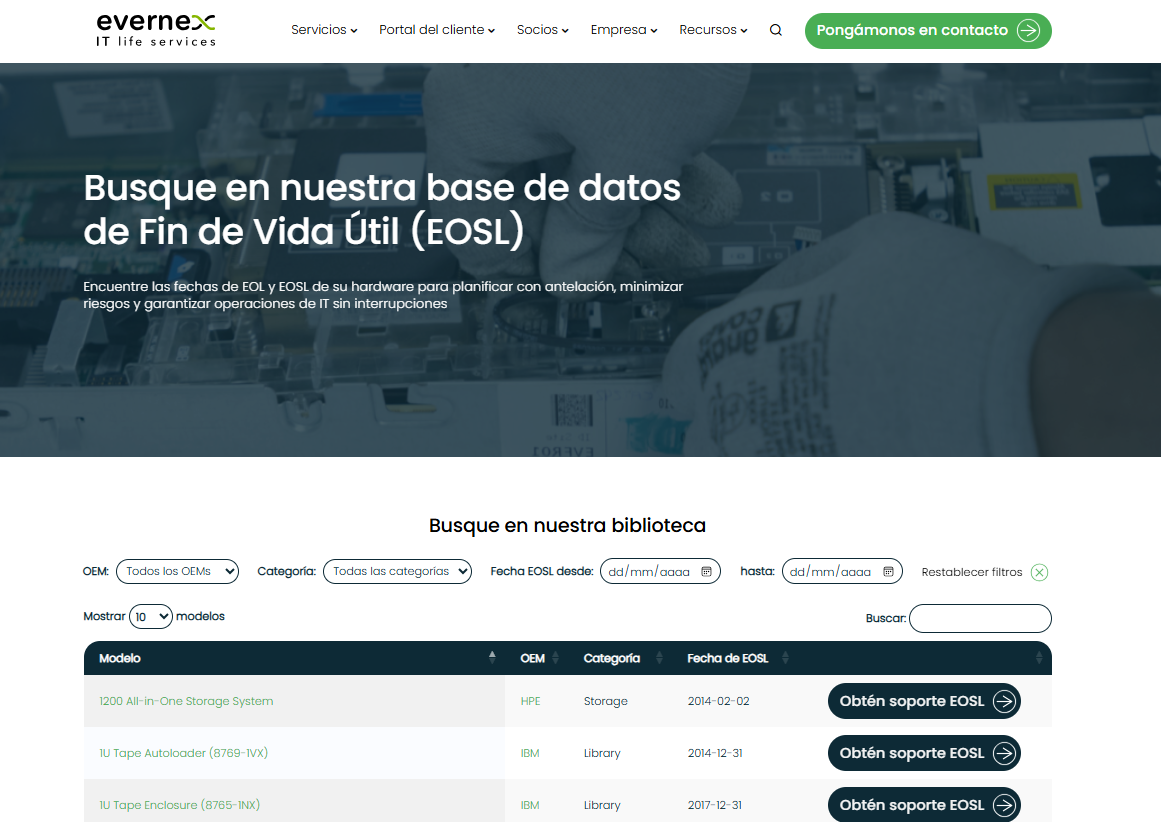Sort table by Modelo column arrows
Image resolution: width=1161 pixels, height=822 pixels.
coord(492,657)
